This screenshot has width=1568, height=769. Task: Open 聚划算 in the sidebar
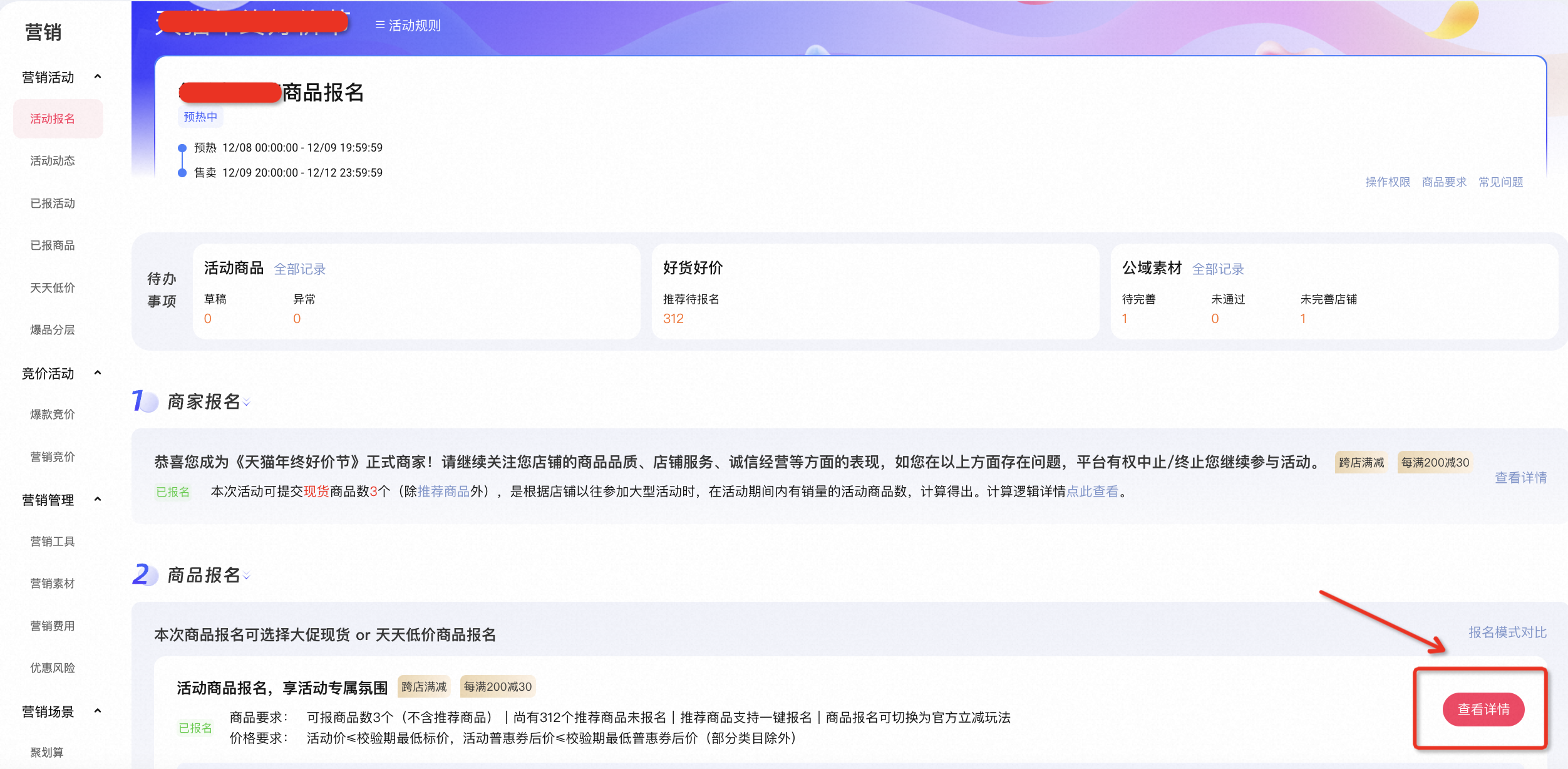[x=47, y=753]
